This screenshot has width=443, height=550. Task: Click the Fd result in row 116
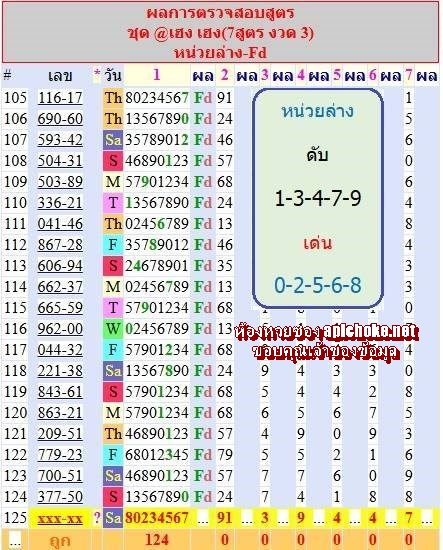click(203, 329)
